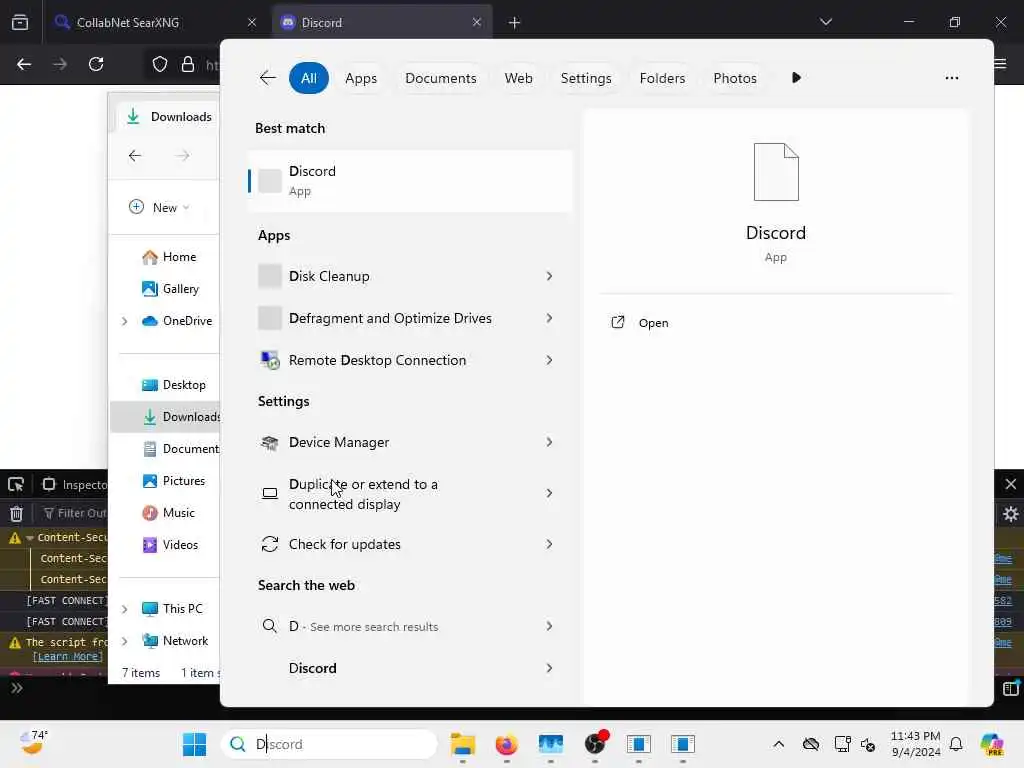
Task: Click the Remote Desktop Connection icon
Action: [x=270, y=360]
